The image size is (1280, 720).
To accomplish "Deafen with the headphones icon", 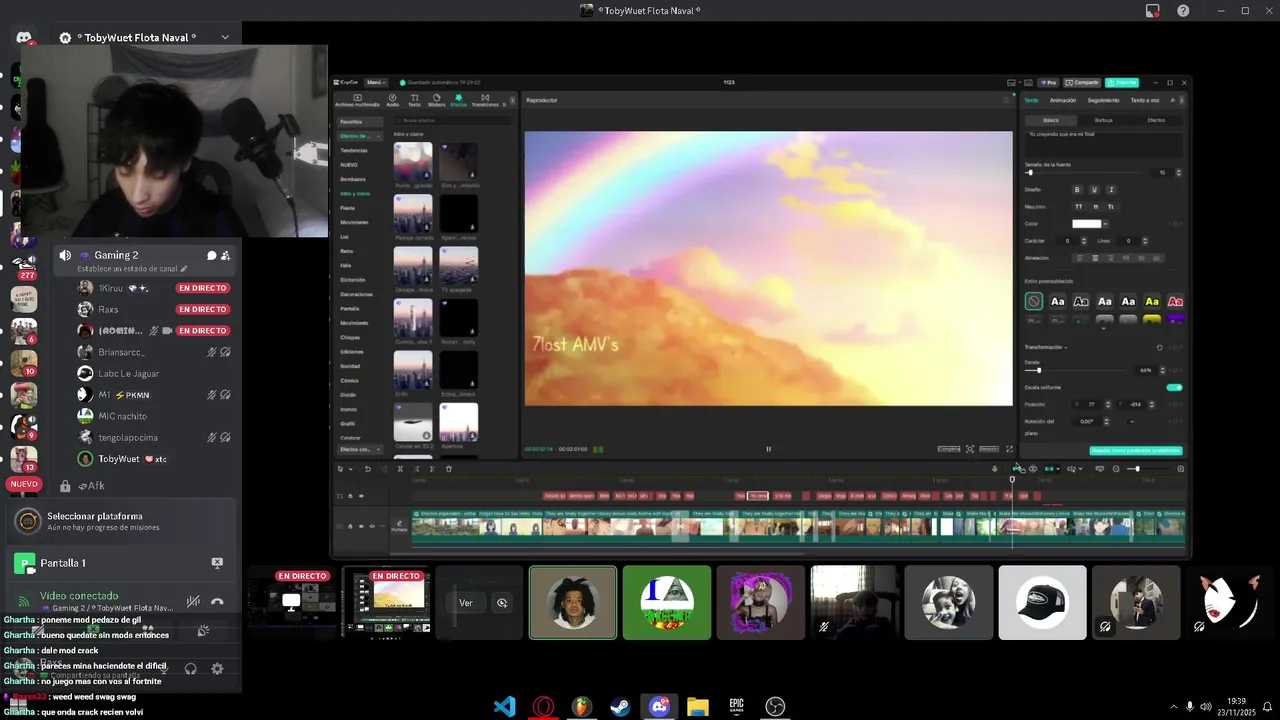I will click(190, 668).
